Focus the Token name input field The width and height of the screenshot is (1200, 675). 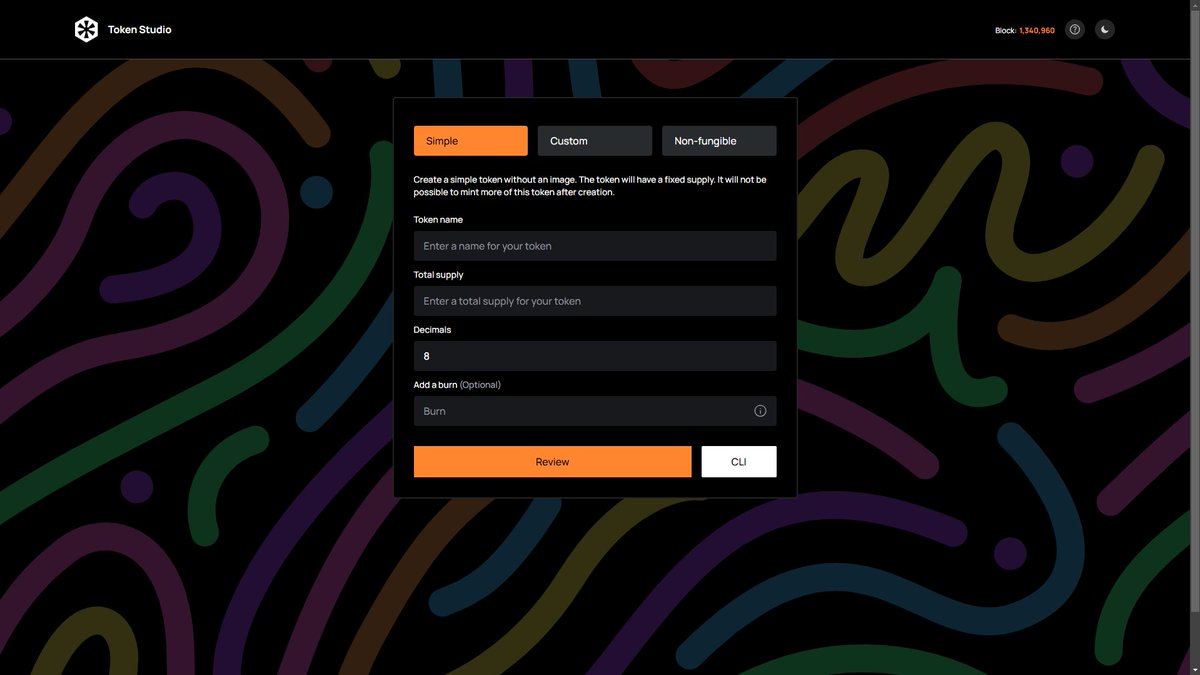(x=595, y=246)
